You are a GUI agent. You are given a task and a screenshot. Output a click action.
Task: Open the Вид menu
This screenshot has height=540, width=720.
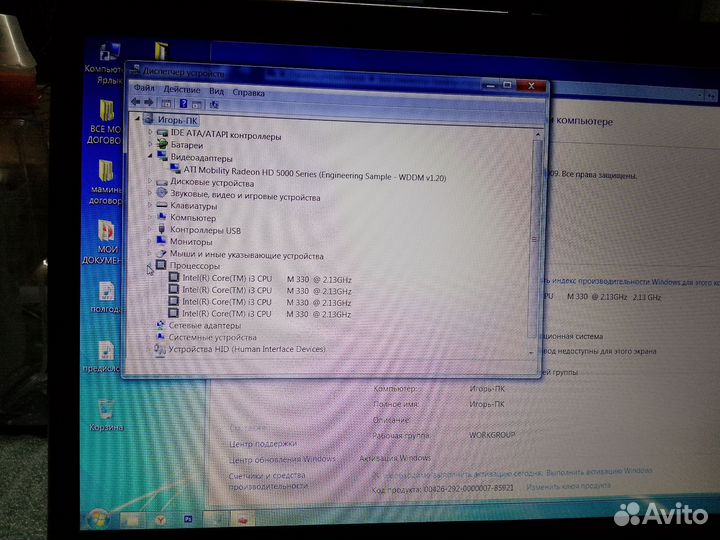point(216,91)
